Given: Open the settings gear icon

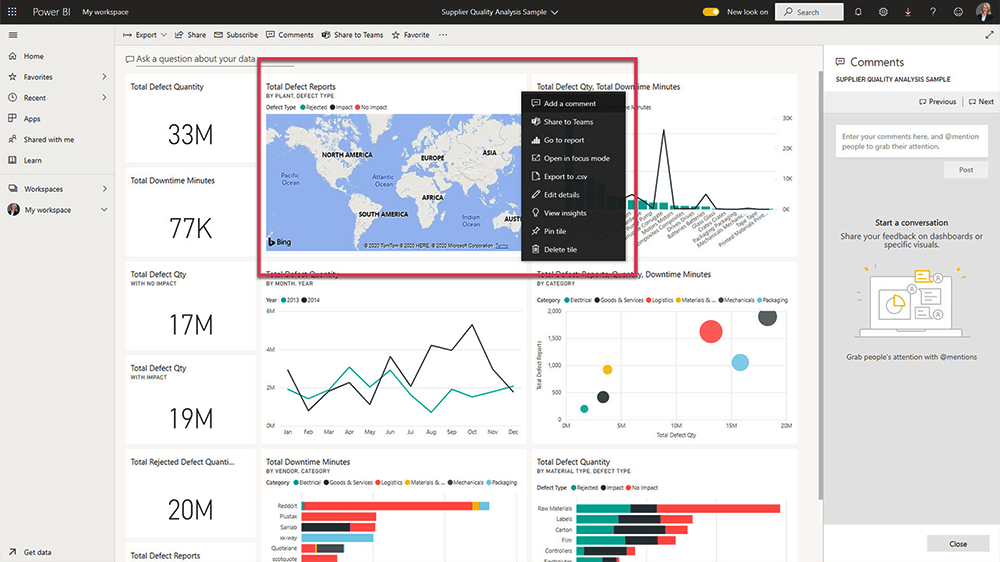Looking at the screenshot, I should pyautogui.click(x=883, y=12).
